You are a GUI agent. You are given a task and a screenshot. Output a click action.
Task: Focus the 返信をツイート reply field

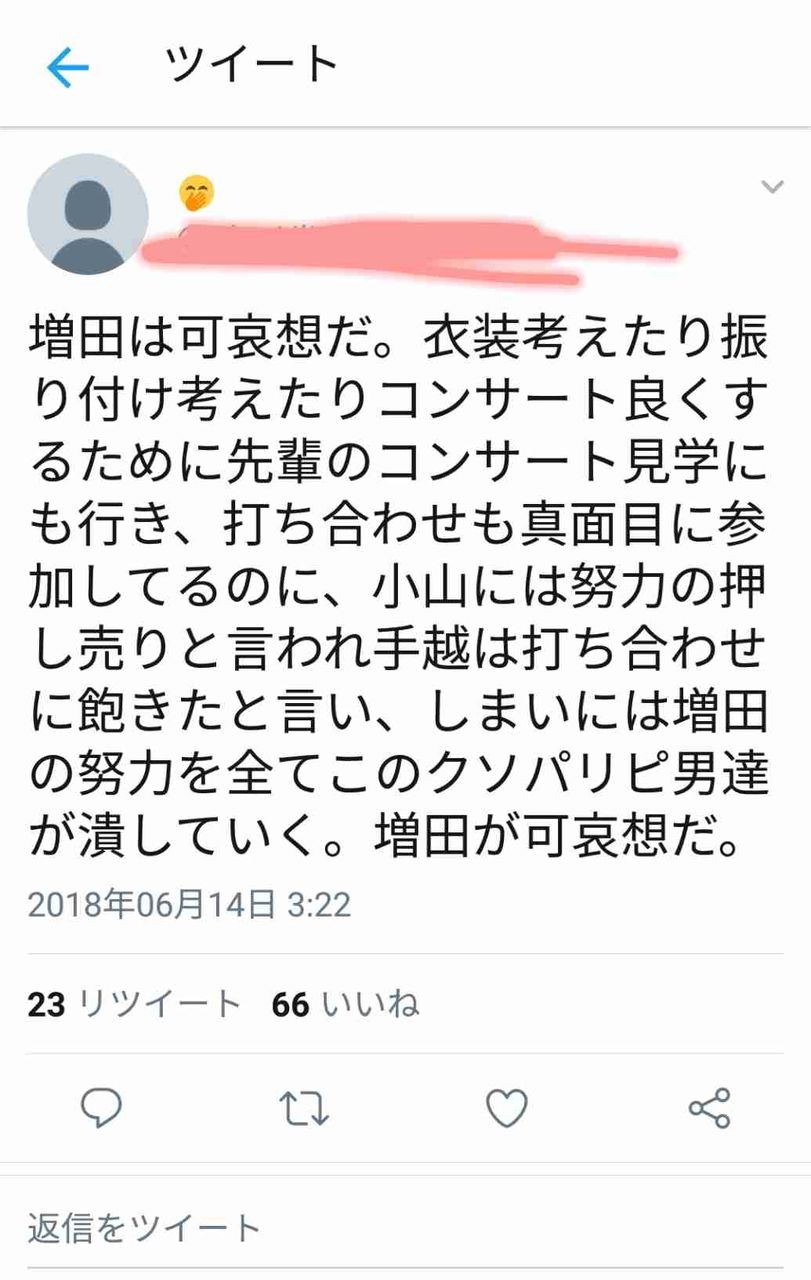[405, 1226]
